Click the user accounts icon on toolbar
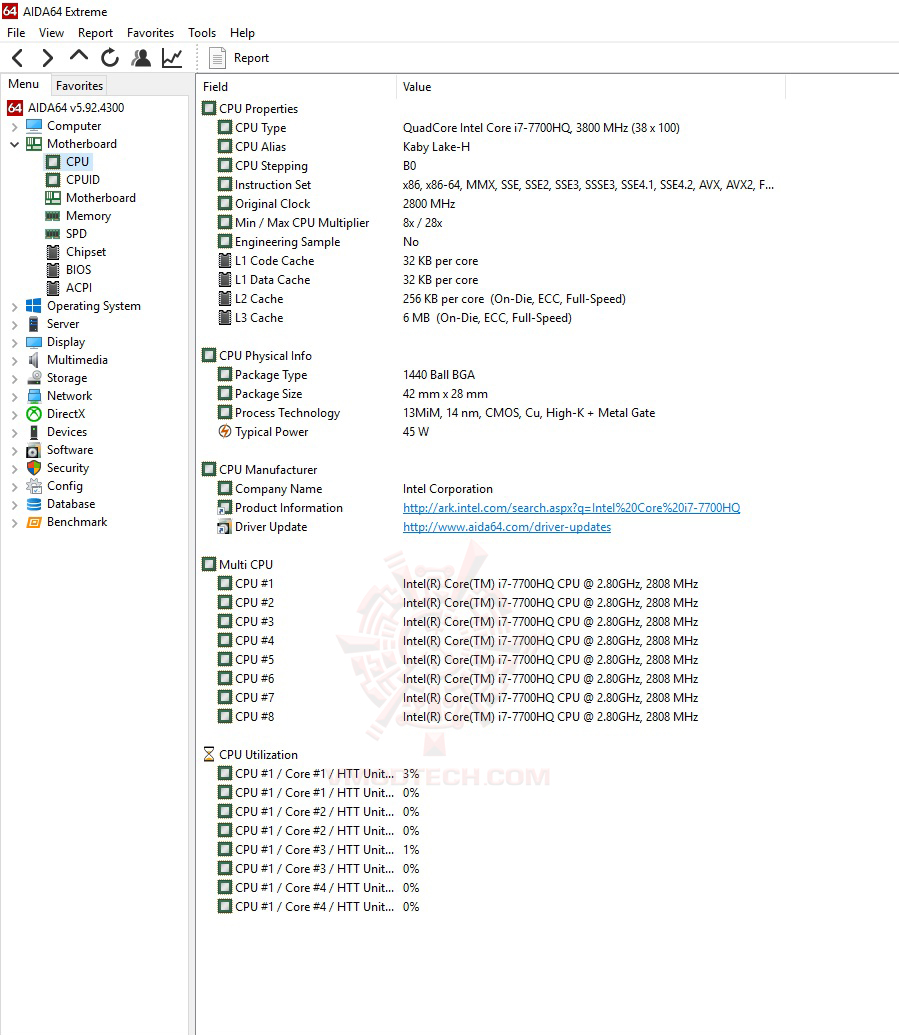Screen dimensions: 899x1035 click(x=141, y=58)
